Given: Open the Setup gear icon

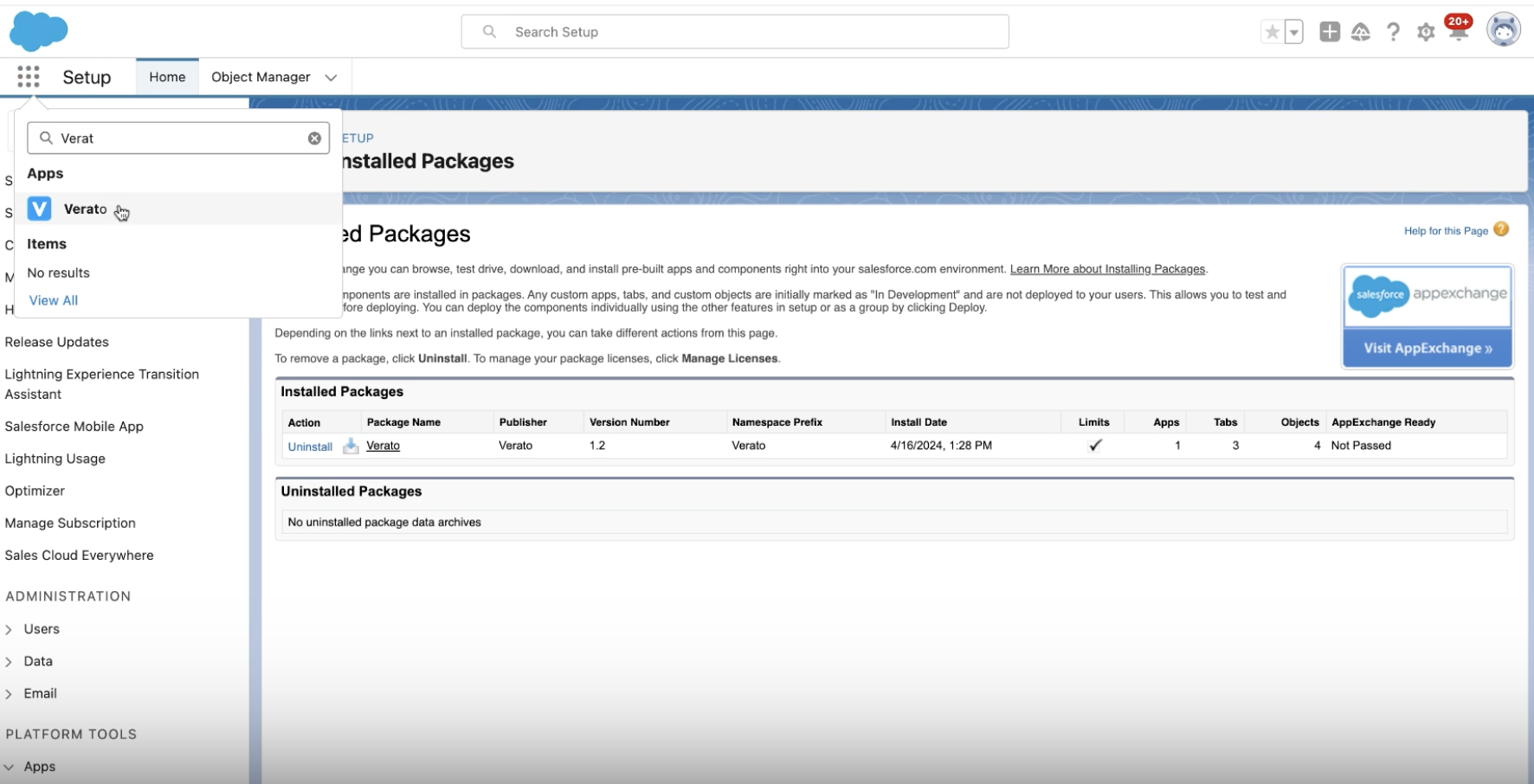Looking at the screenshot, I should click(x=1426, y=32).
